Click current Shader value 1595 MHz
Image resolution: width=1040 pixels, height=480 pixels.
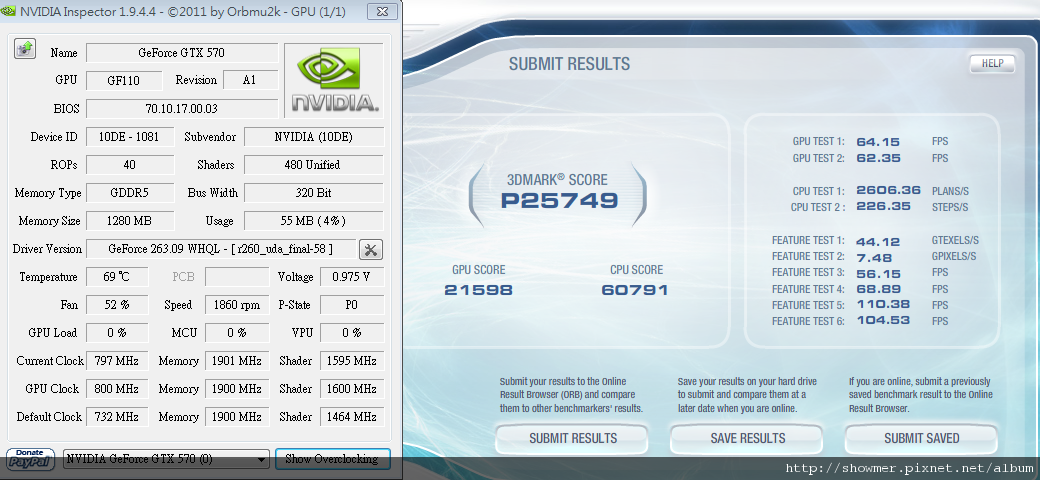click(352, 361)
